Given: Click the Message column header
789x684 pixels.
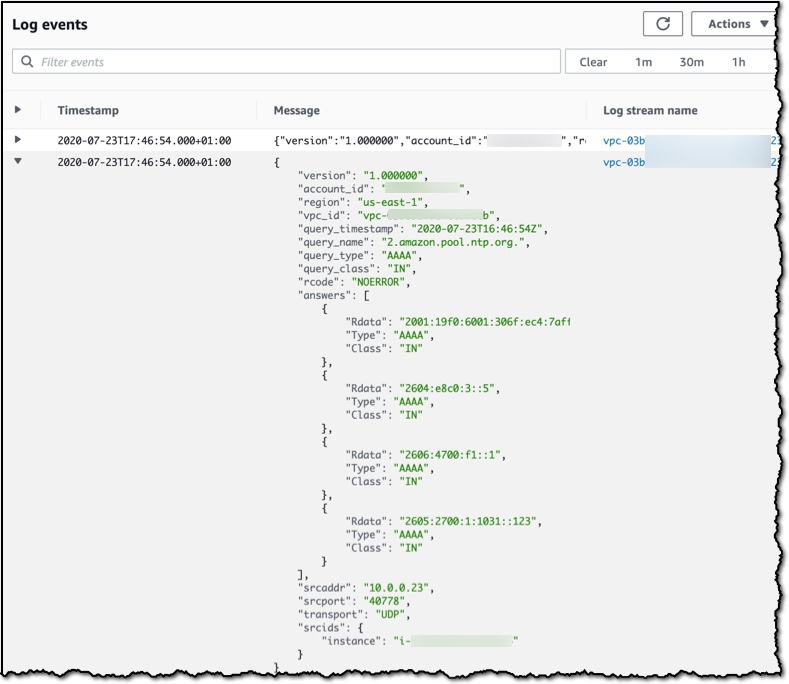Looking at the screenshot, I should pos(296,110).
